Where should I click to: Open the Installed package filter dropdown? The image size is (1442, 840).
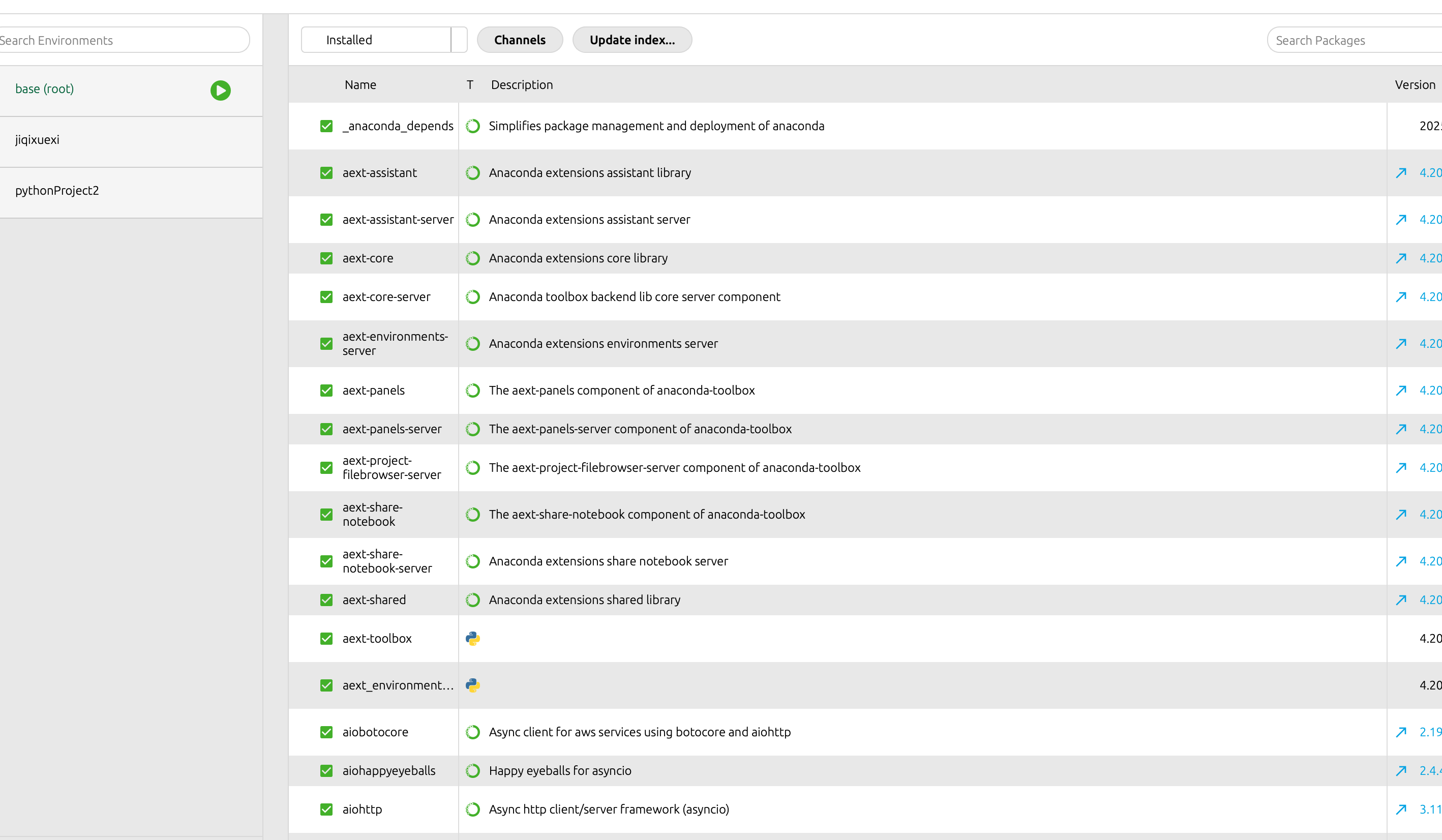pyautogui.click(x=384, y=40)
